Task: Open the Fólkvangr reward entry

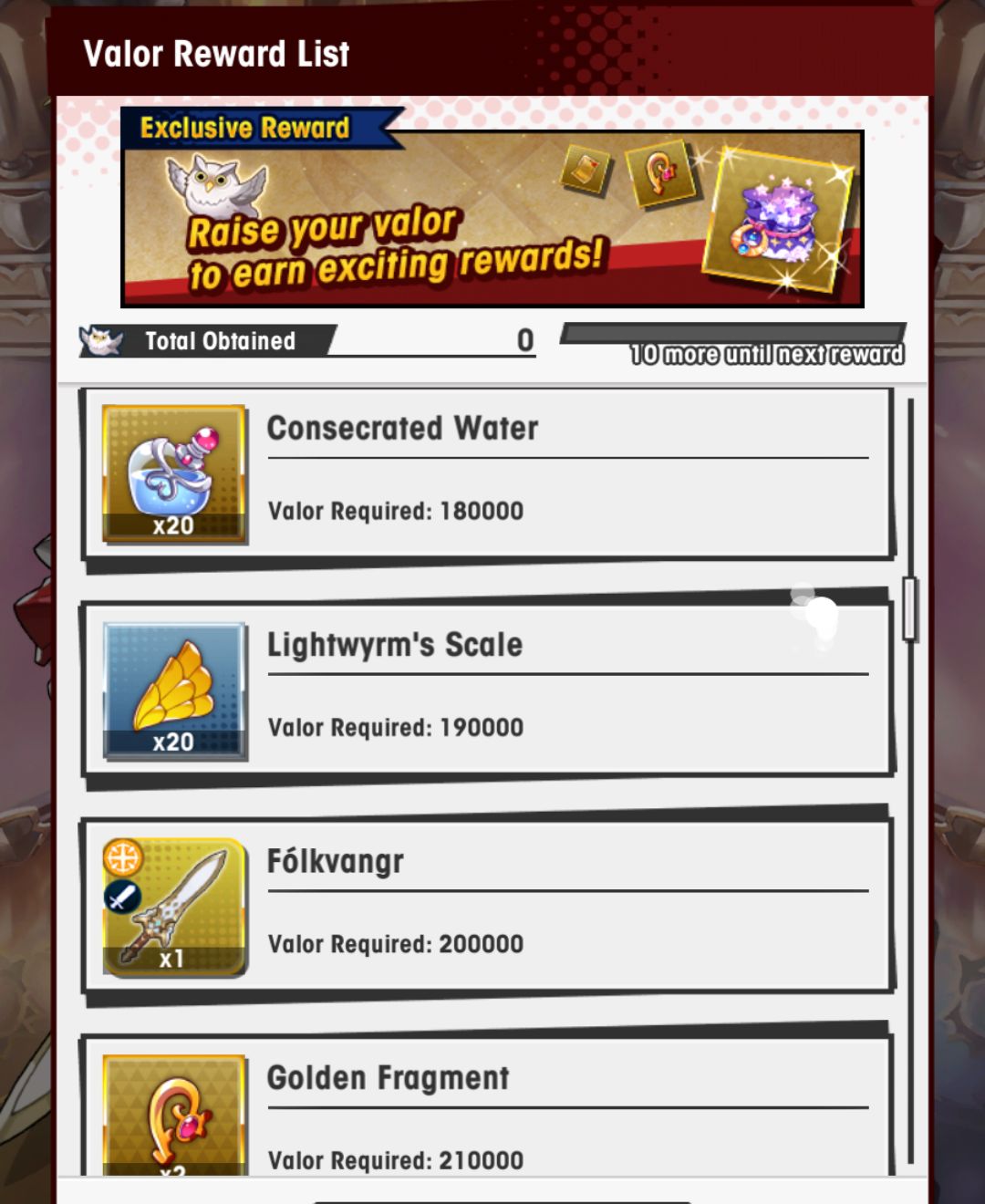Action: (487, 907)
